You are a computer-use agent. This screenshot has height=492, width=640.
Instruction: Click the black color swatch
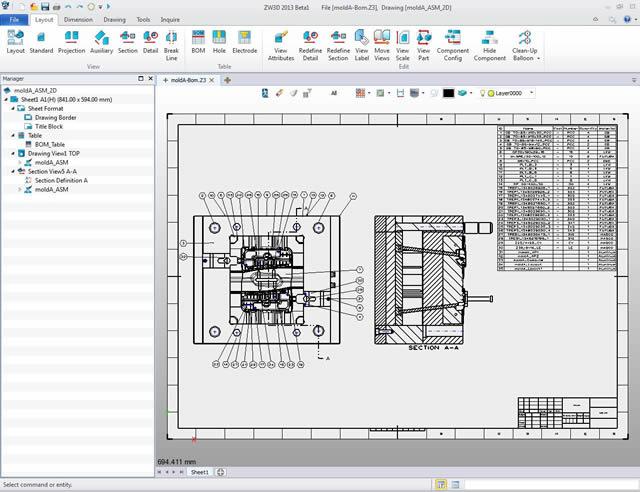pos(448,93)
